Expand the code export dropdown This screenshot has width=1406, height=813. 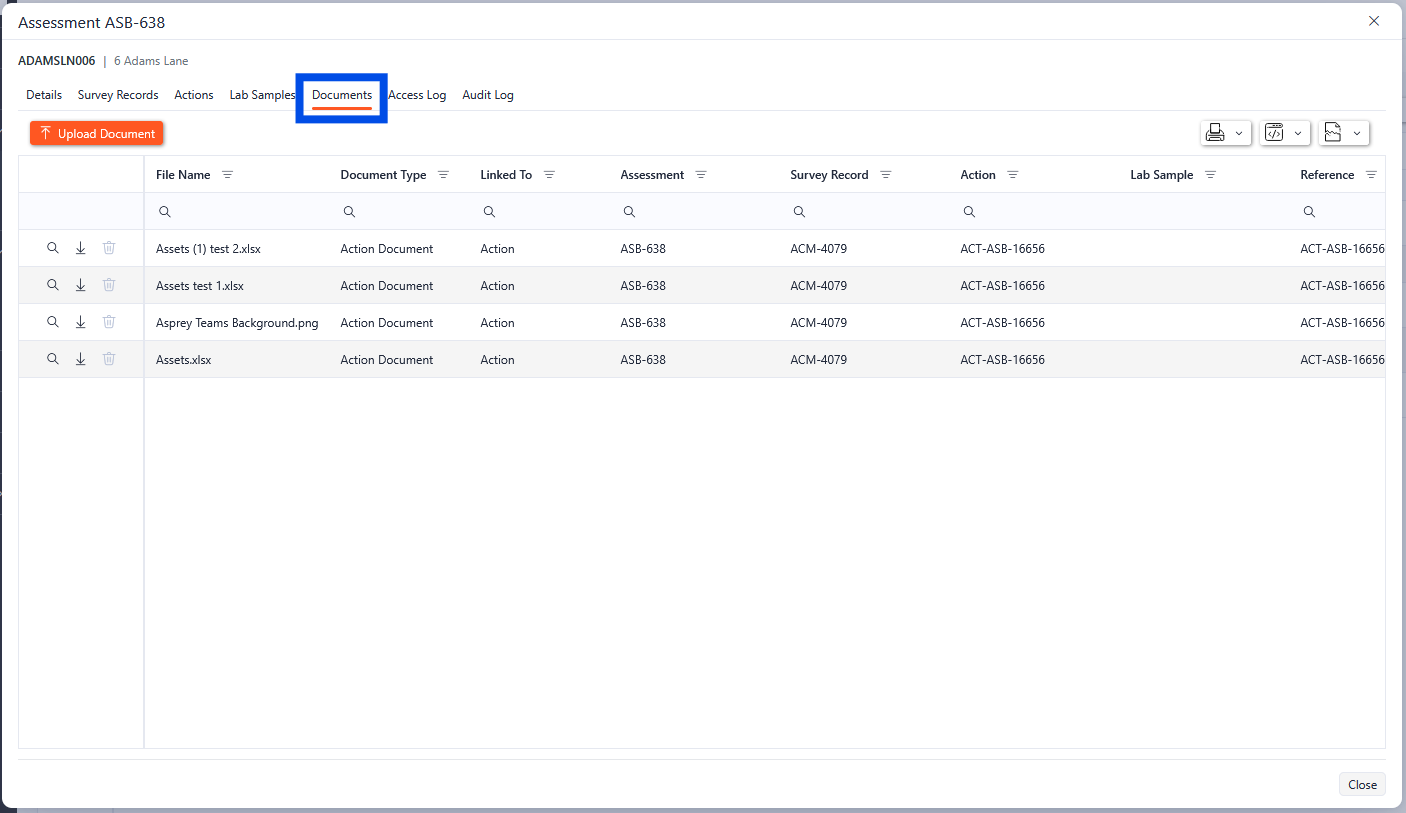[x=1284, y=133]
